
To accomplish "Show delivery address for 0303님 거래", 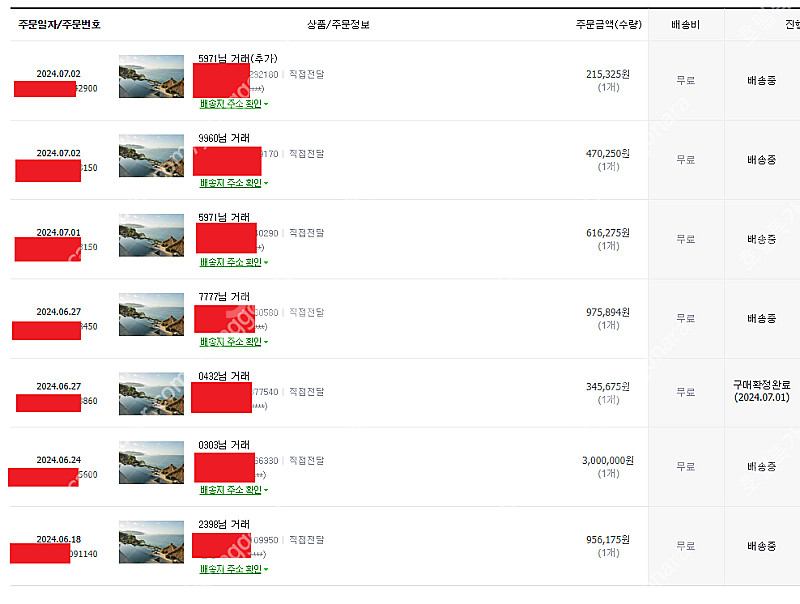I will pos(232,490).
